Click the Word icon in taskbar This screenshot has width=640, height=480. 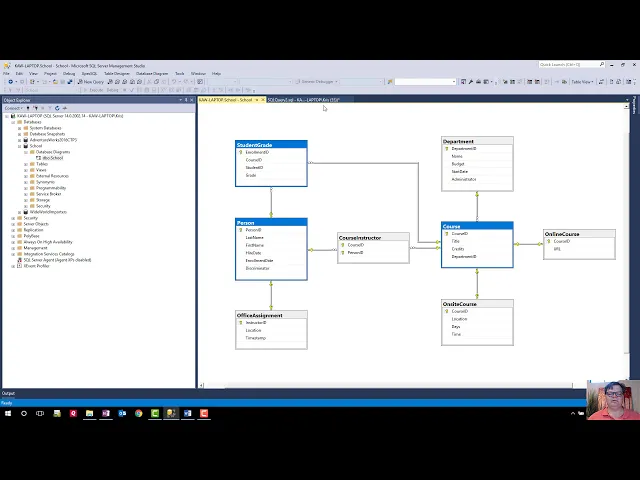(x=187, y=413)
